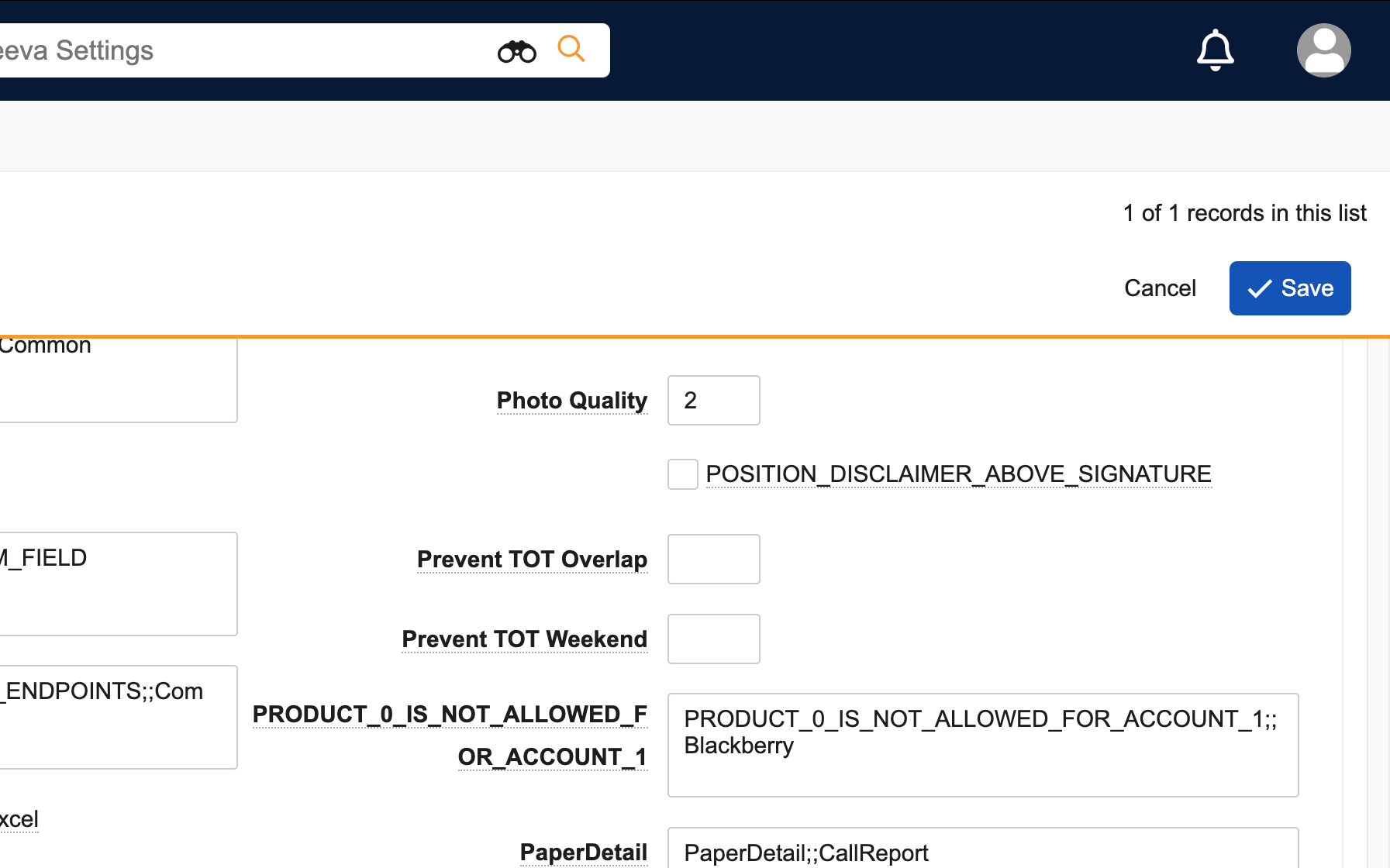Click the Prevent TOT Weekend field
This screenshot has width=1390, height=868.
[x=713, y=639]
